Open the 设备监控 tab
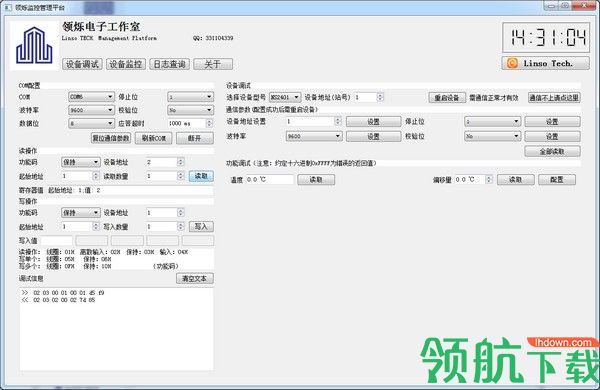 pyautogui.click(x=126, y=64)
